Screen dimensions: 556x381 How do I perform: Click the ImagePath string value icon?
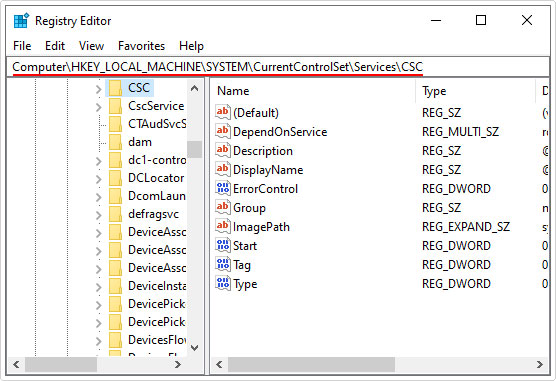pyautogui.click(x=223, y=226)
